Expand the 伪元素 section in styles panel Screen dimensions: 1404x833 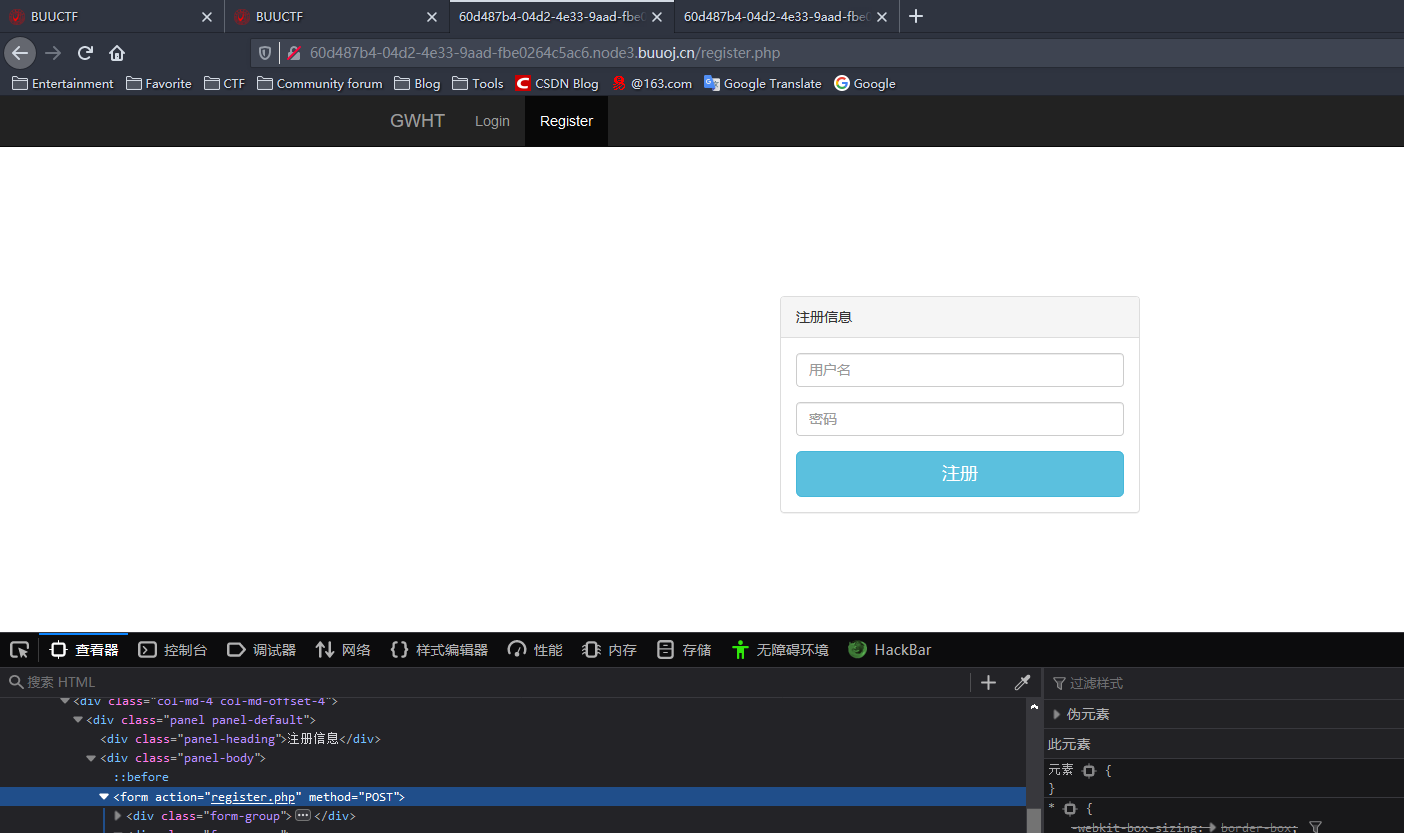click(1057, 713)
